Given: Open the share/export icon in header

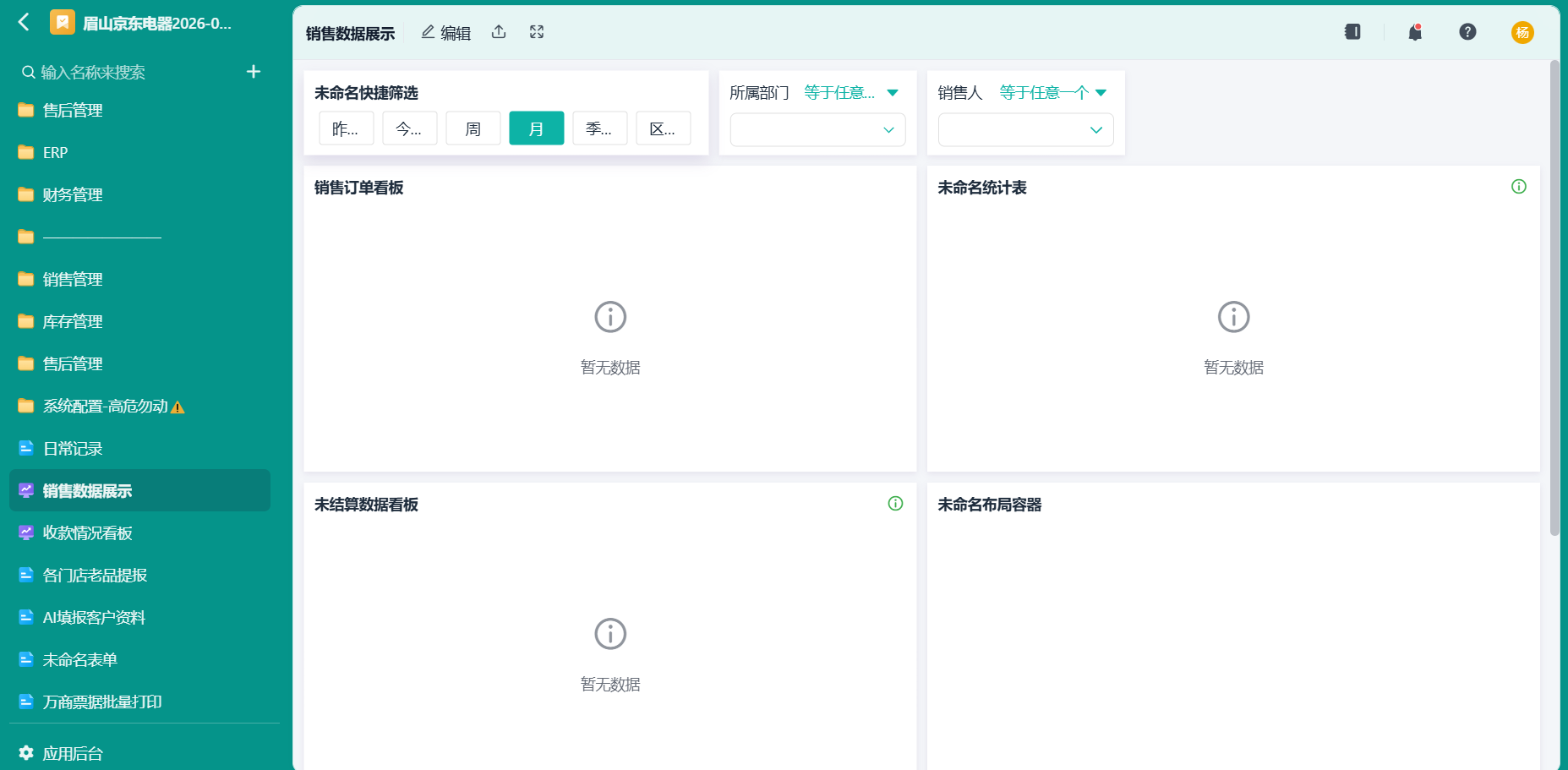Looking at the screenshot, I should pos(499,32).
